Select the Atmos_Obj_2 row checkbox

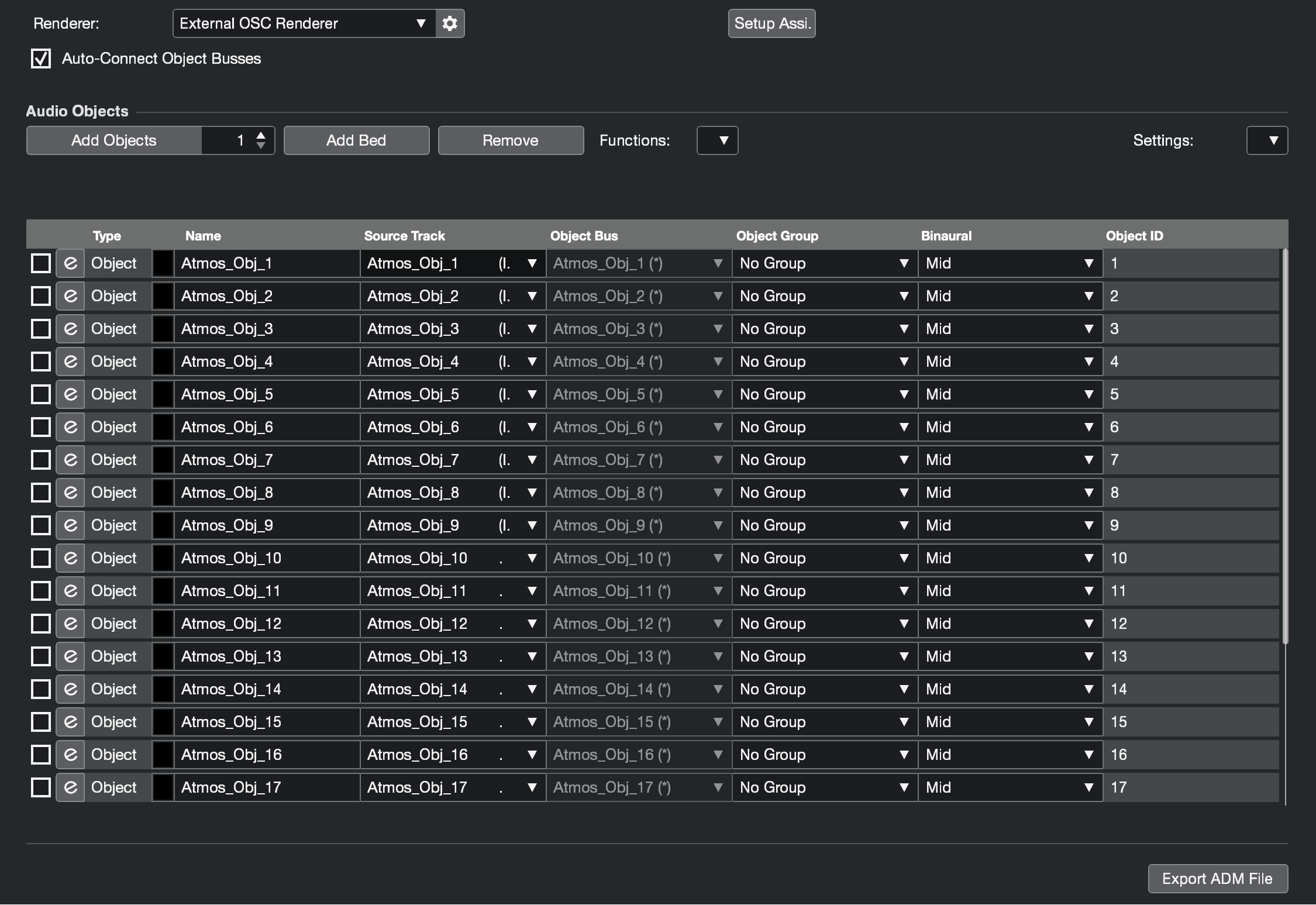(x=41, y=296)
